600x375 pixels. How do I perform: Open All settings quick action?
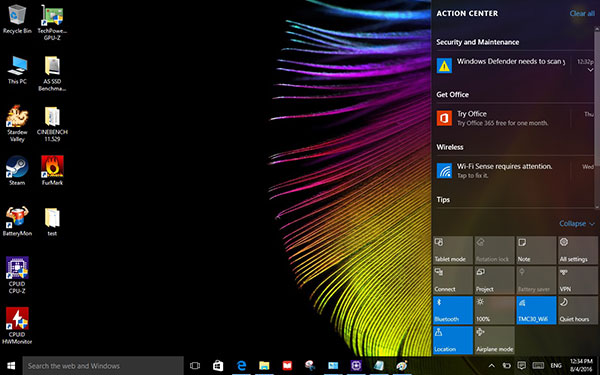pyautogui.click(x=578, y=250)
